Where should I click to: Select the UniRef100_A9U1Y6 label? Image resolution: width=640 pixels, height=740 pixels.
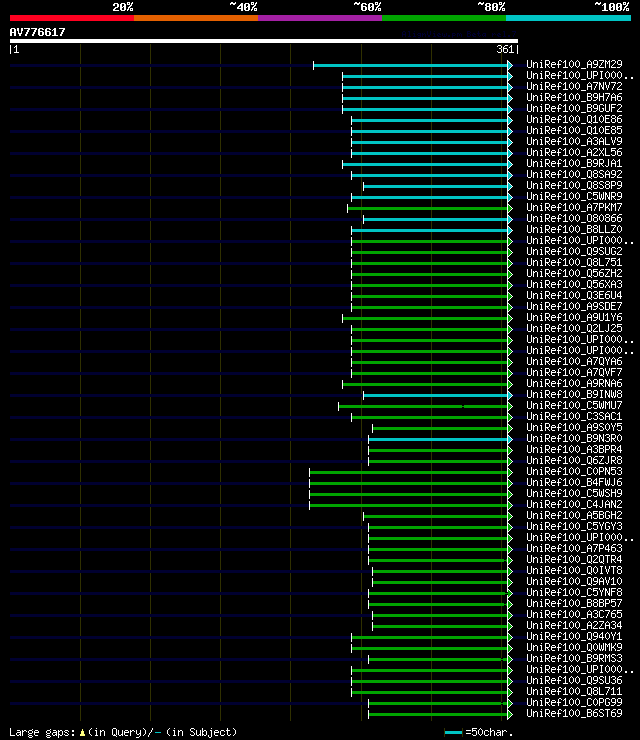coord(574,318)
